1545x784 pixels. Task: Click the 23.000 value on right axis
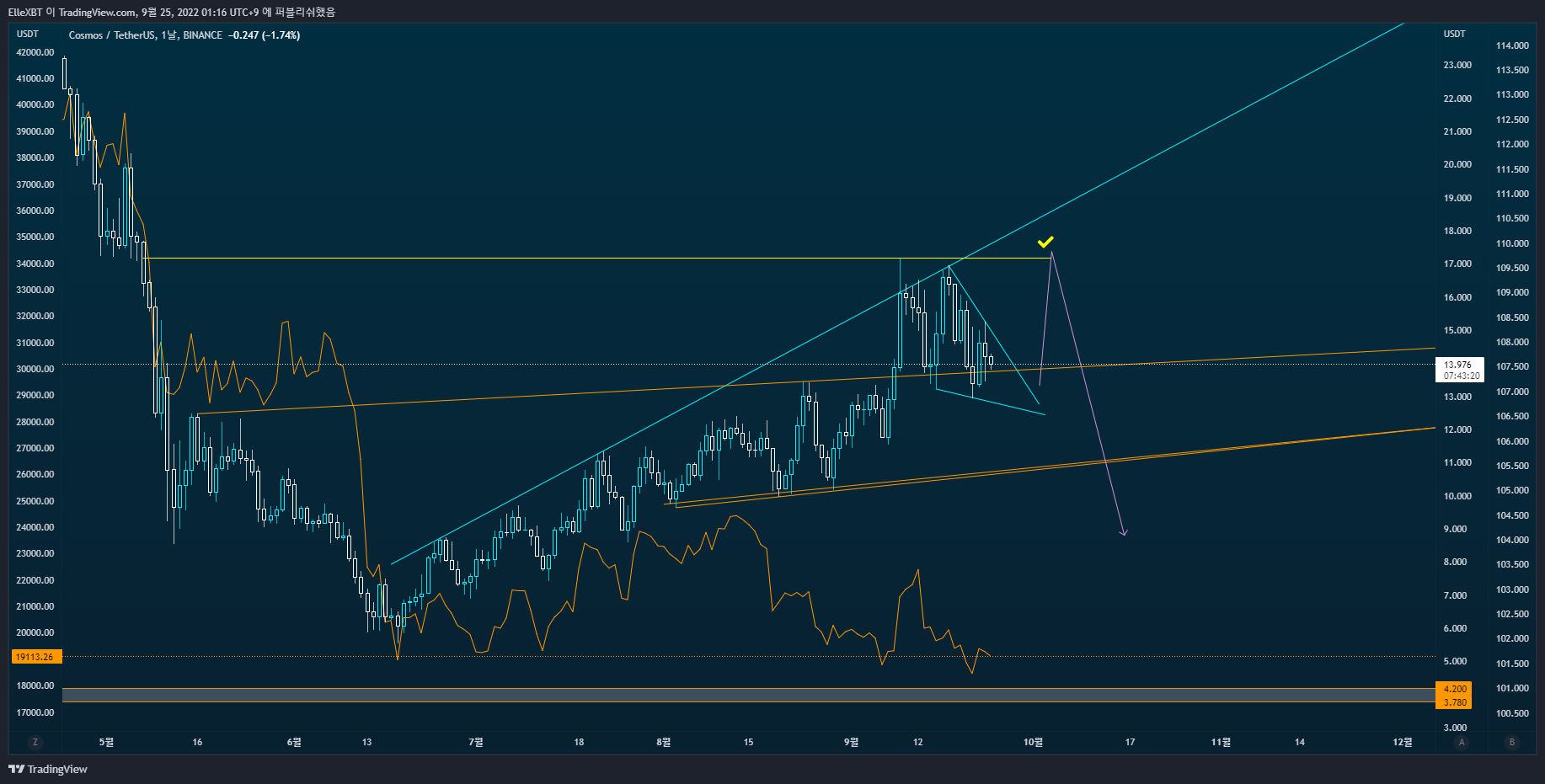(x=1457, y=65)
